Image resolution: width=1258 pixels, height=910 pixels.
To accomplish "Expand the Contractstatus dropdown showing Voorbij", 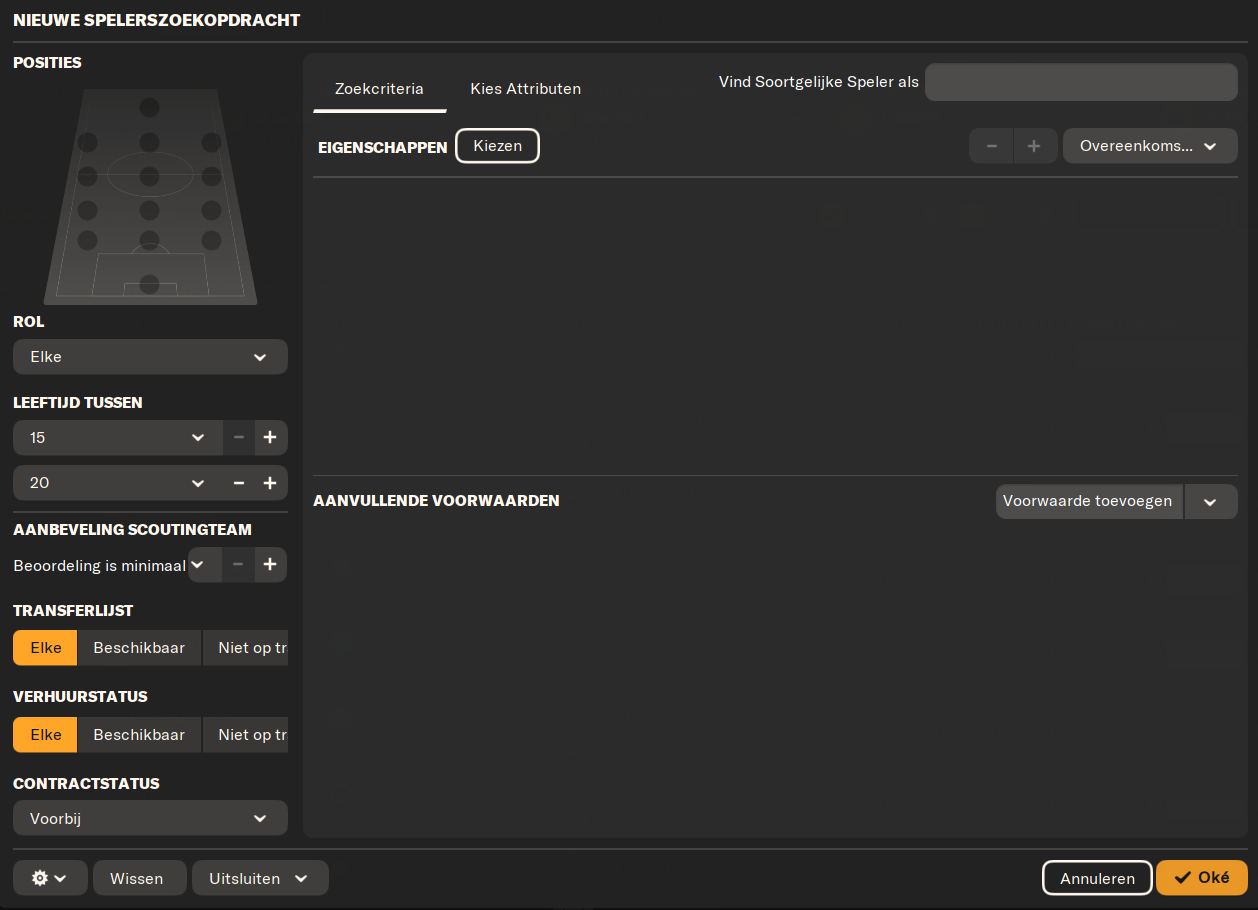I will click(150, 818).
